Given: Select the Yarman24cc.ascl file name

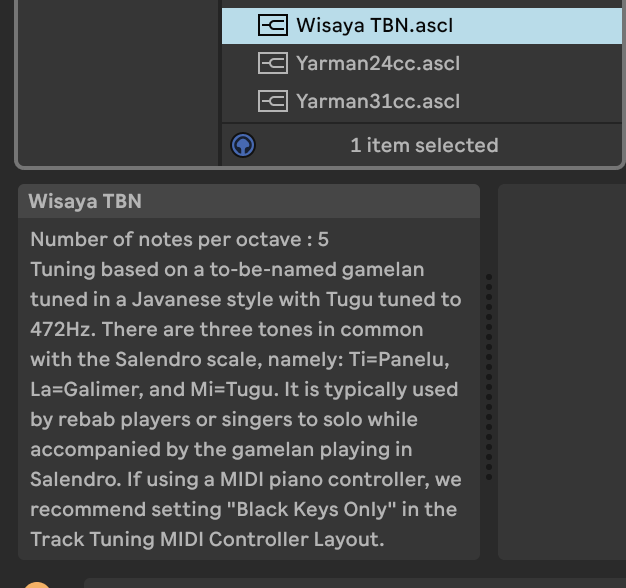Looking at the screenshot, I should (378, 63).
